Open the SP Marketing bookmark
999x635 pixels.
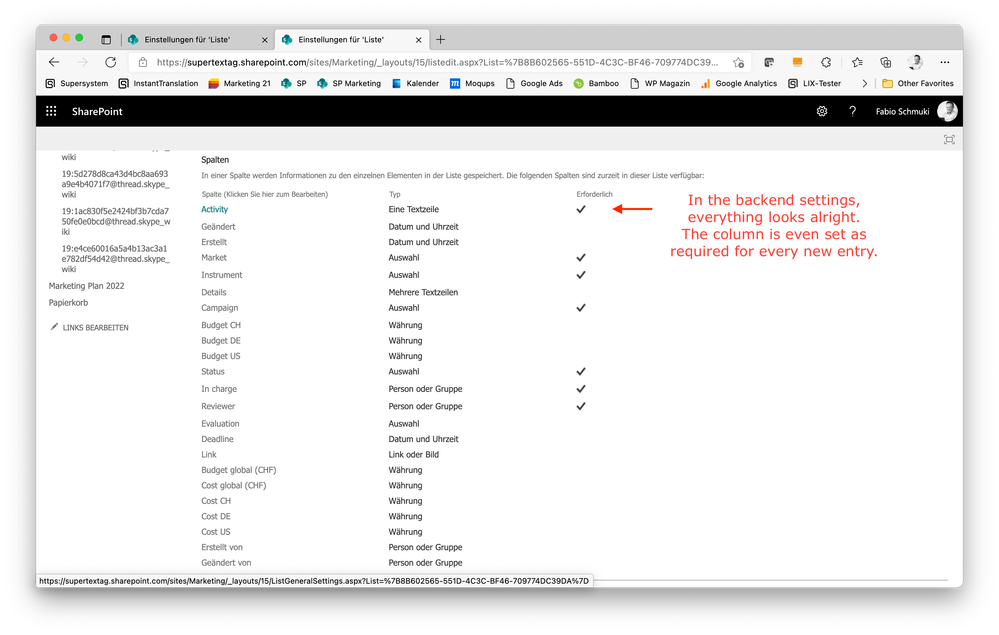click(x=349, y=83)
